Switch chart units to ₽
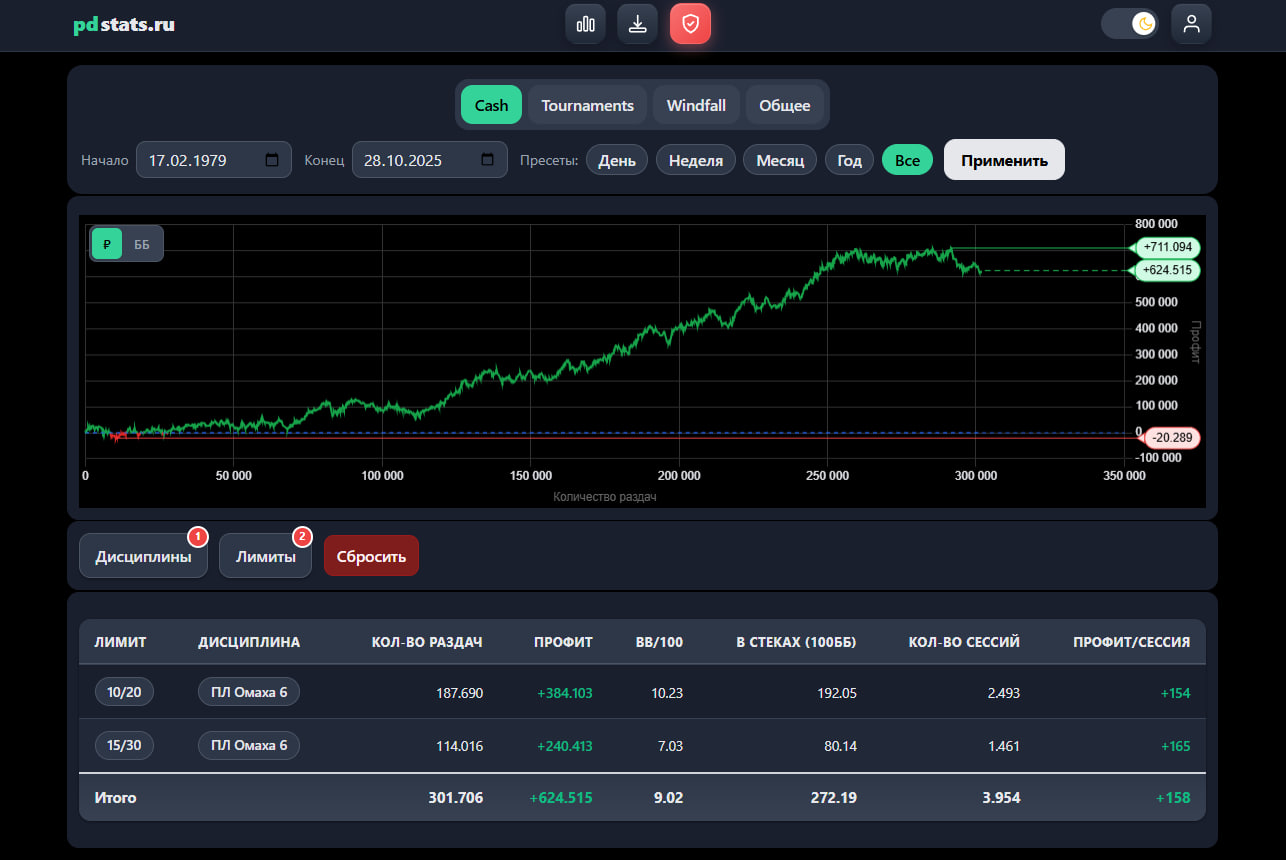The width and height of the screenshot is (1286, 860). [107, 244]
